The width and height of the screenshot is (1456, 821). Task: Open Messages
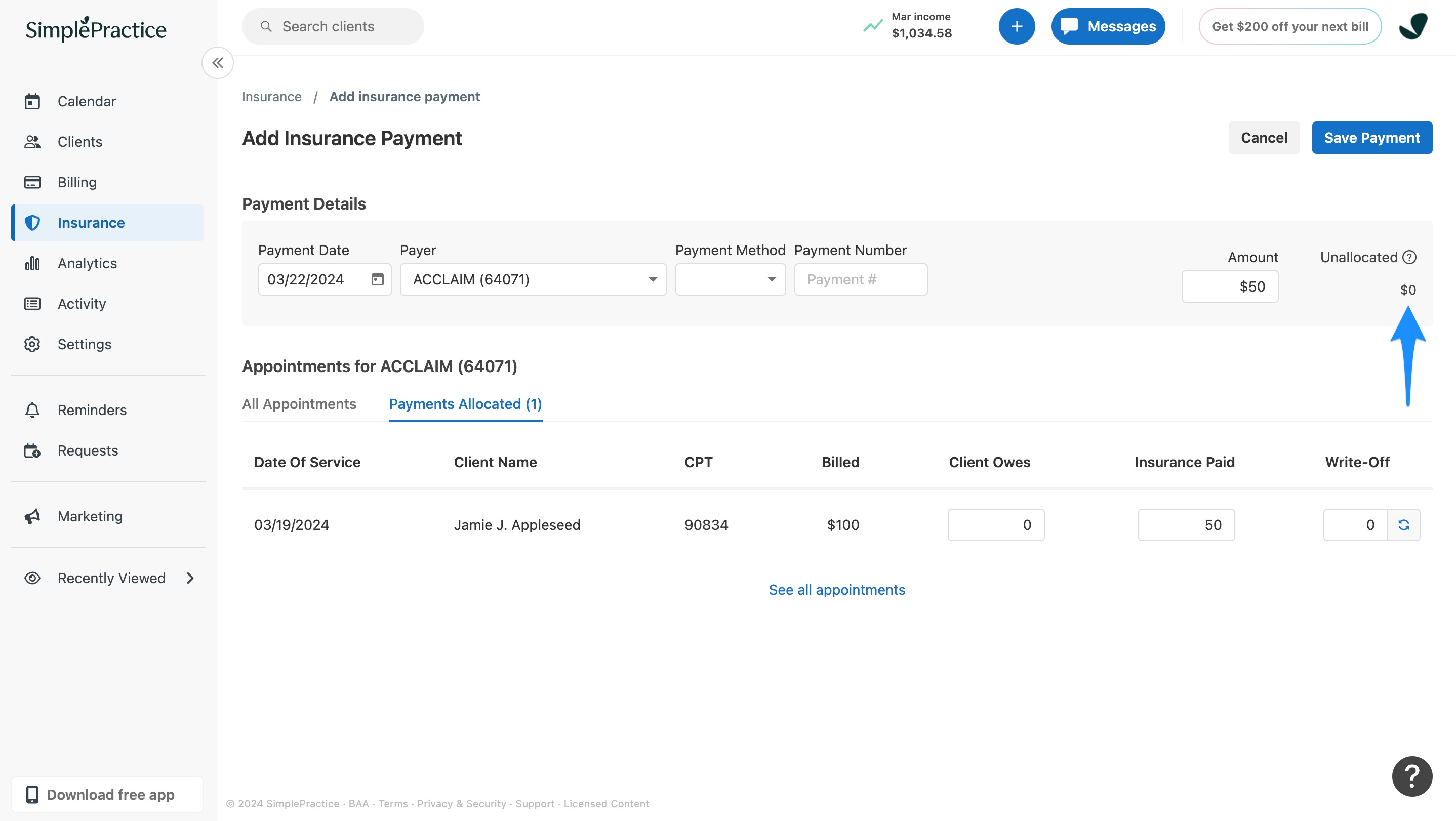[1108, 26]
